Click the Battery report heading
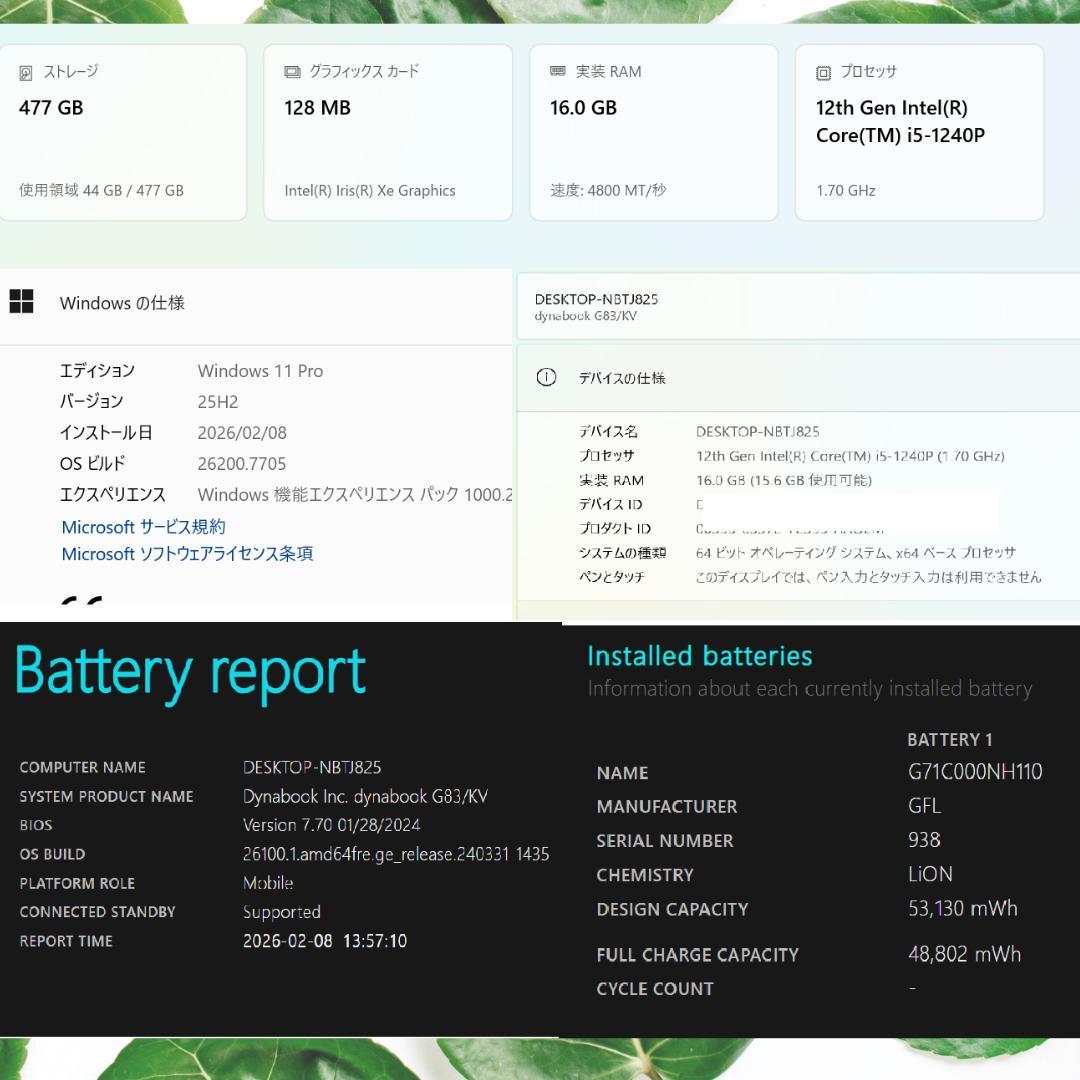Screen dimensions: 1080x1080 click(190, 673)
